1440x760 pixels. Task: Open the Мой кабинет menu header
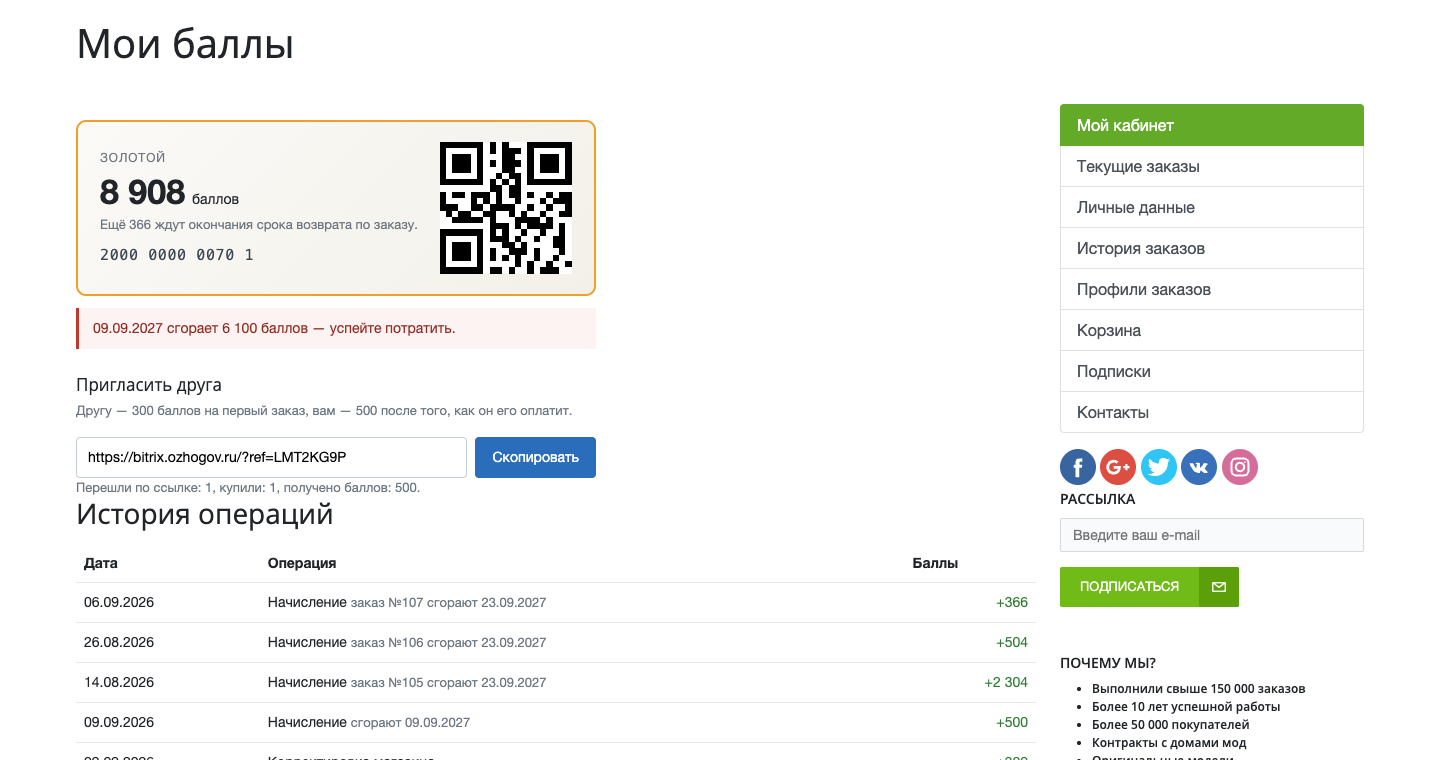1212,125
